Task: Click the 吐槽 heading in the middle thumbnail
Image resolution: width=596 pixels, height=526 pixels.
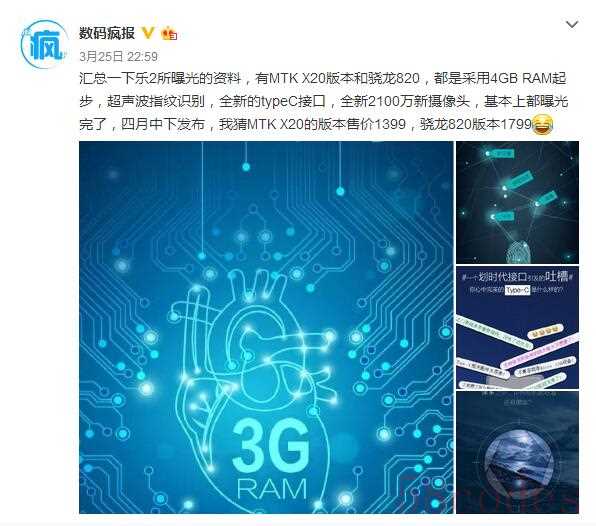Action: coord(557,276)
